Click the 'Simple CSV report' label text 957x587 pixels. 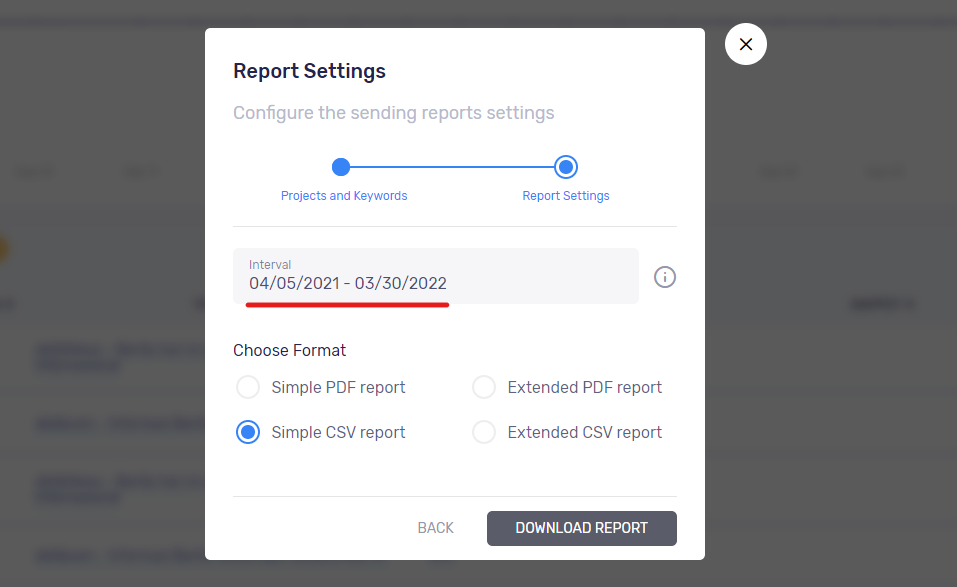click(338, 432)
